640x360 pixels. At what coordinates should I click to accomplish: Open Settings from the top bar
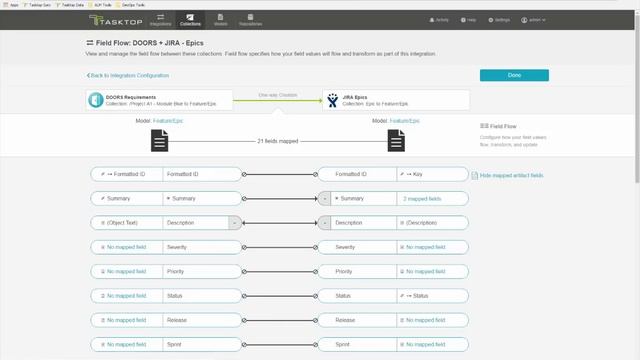(x=499, y=20)
